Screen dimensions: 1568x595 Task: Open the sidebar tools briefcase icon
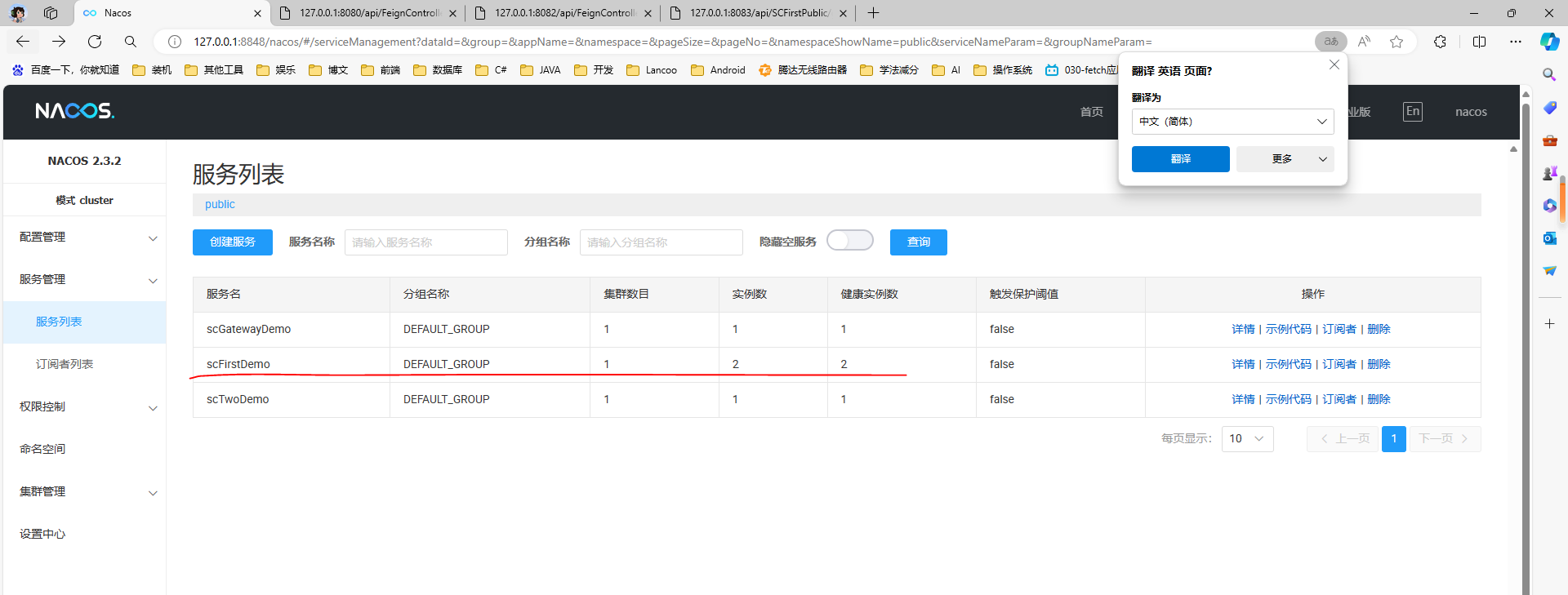coord(1549,140)
